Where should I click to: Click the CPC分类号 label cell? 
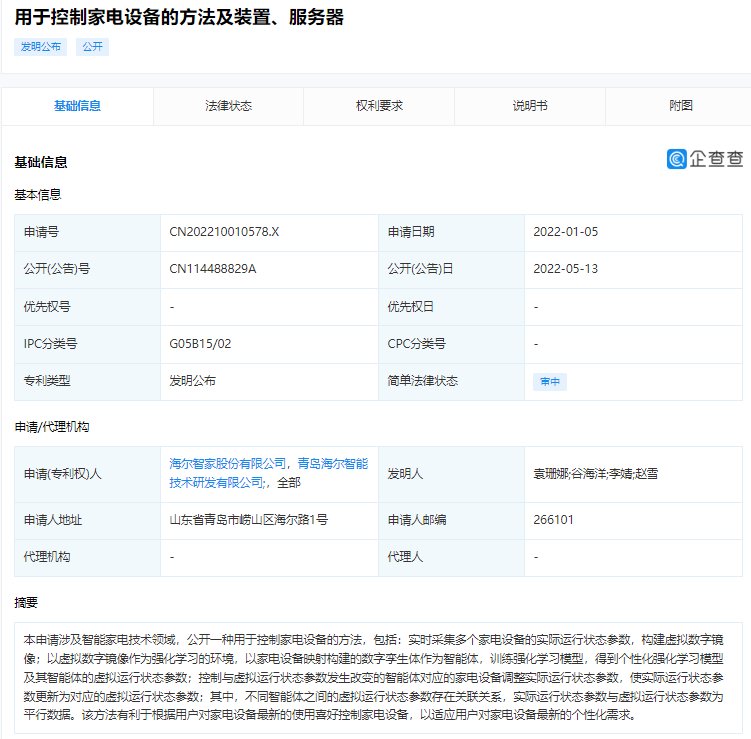(x=452, y=344)
